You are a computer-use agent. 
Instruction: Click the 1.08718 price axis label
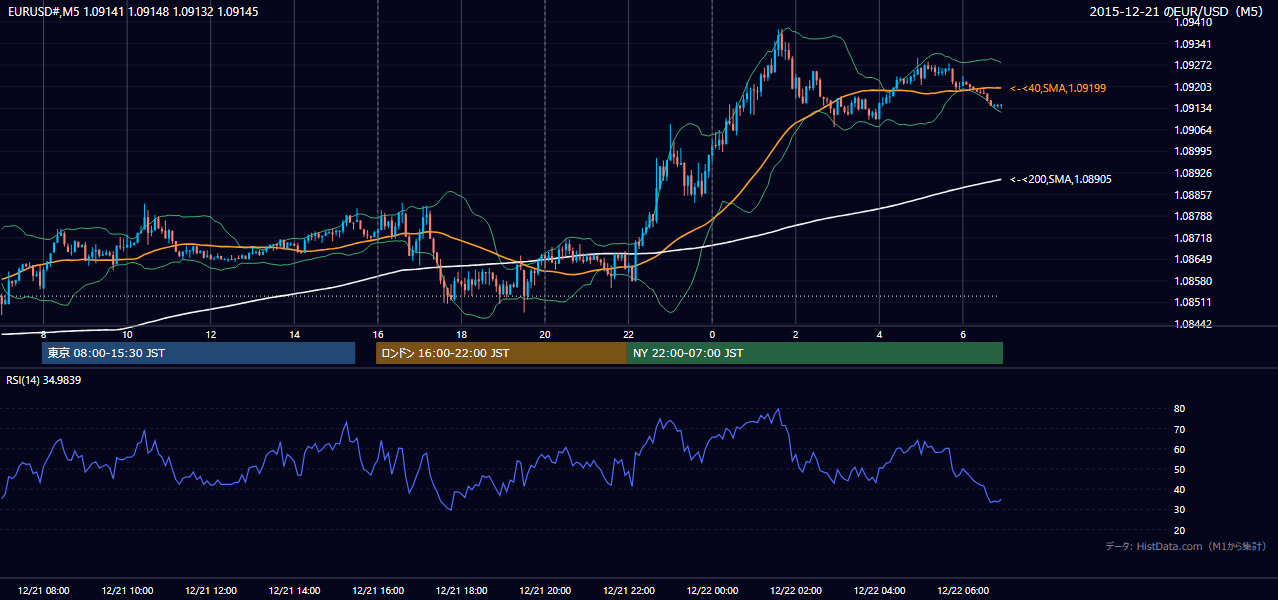pyautogui.click(x=1193, y=238)
